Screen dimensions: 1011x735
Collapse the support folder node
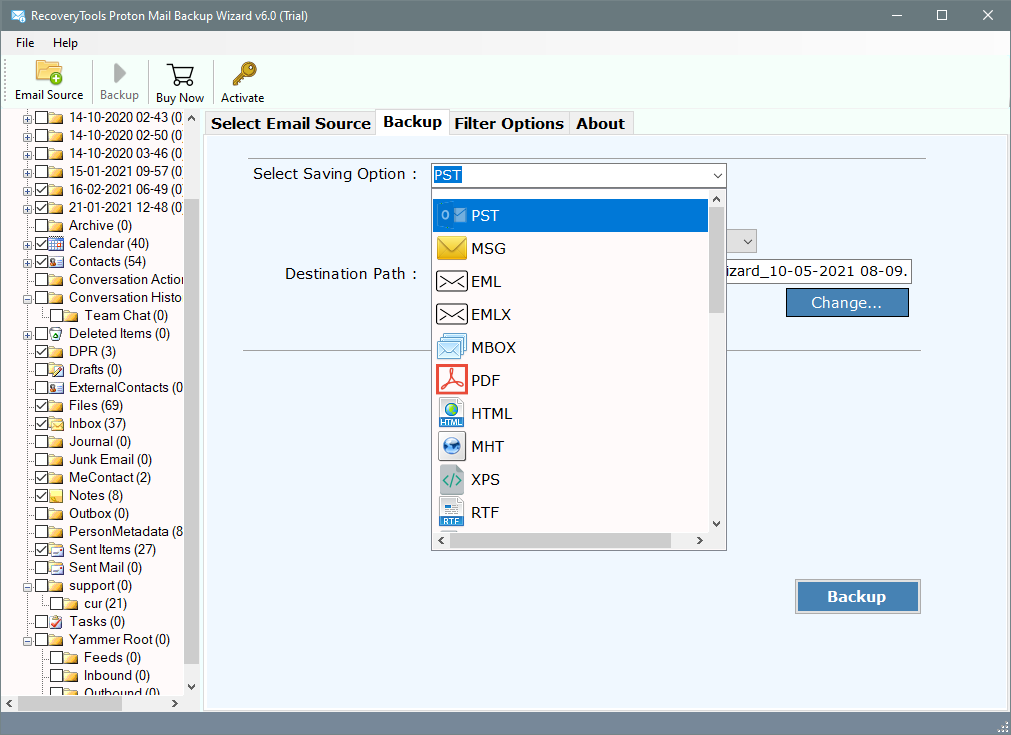(27, 587)
